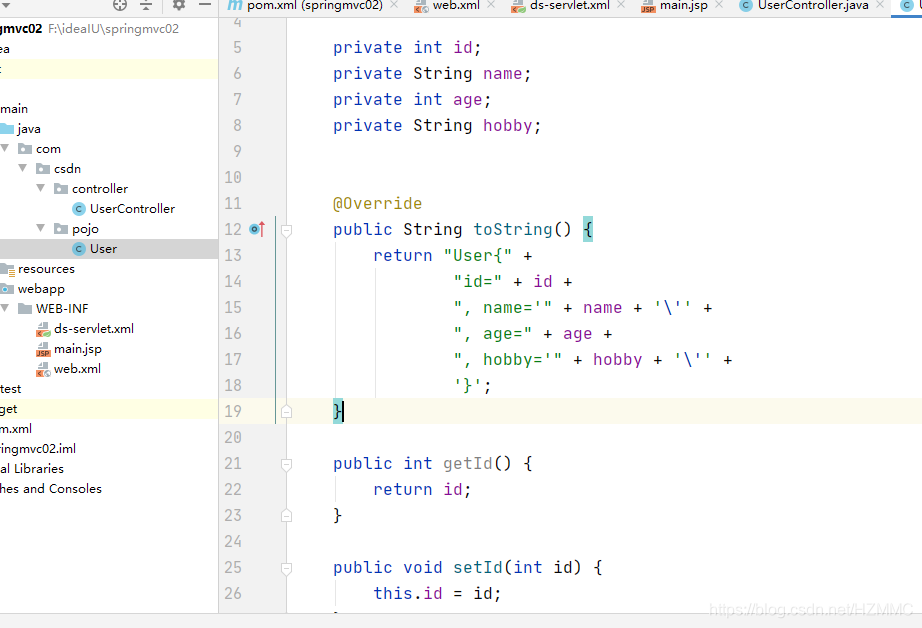The width and height of the screenshot is (922, 628).
Task: Click the setId method name
Action: [478, 567]
